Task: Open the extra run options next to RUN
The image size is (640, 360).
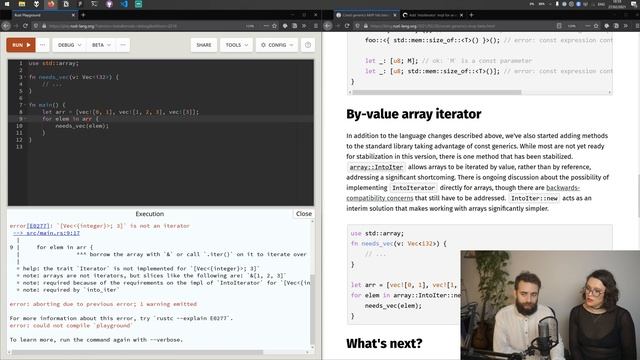Action: point(42,45)
